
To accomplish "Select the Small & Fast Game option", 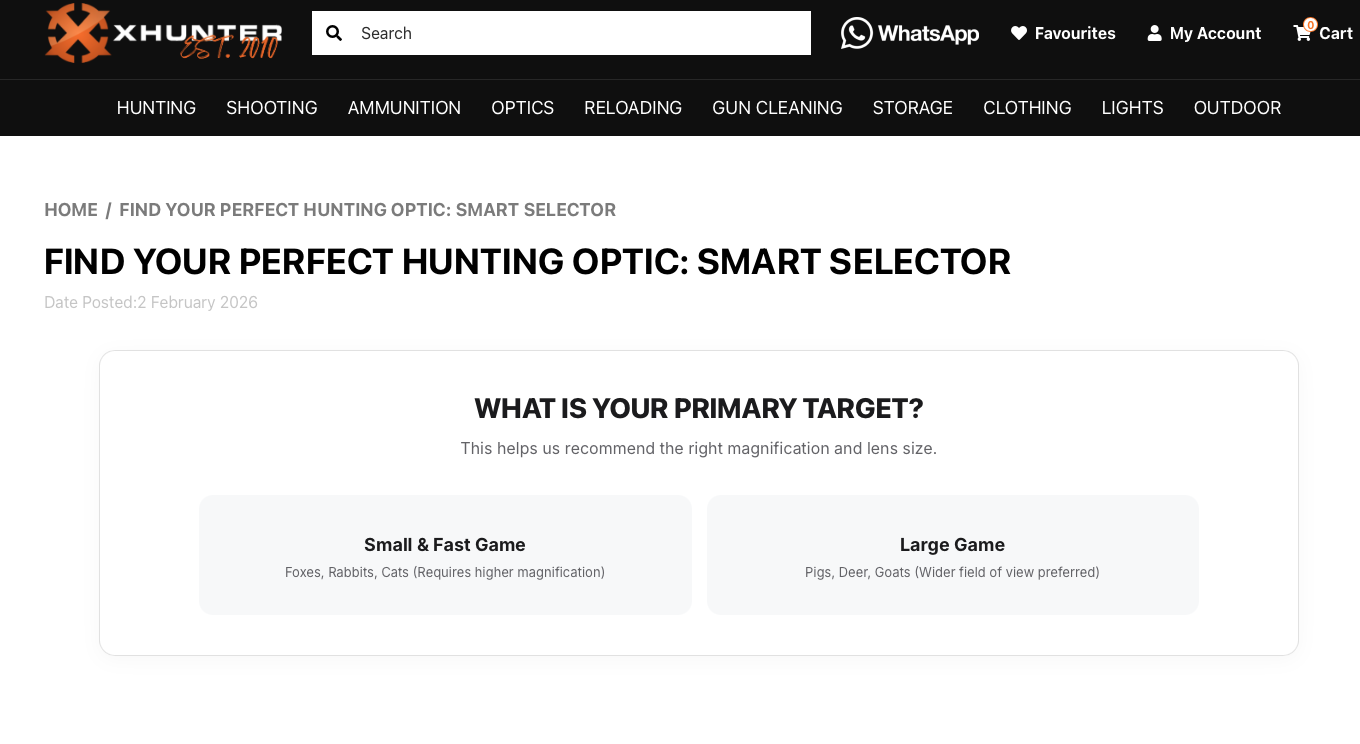I will [445, 554].
